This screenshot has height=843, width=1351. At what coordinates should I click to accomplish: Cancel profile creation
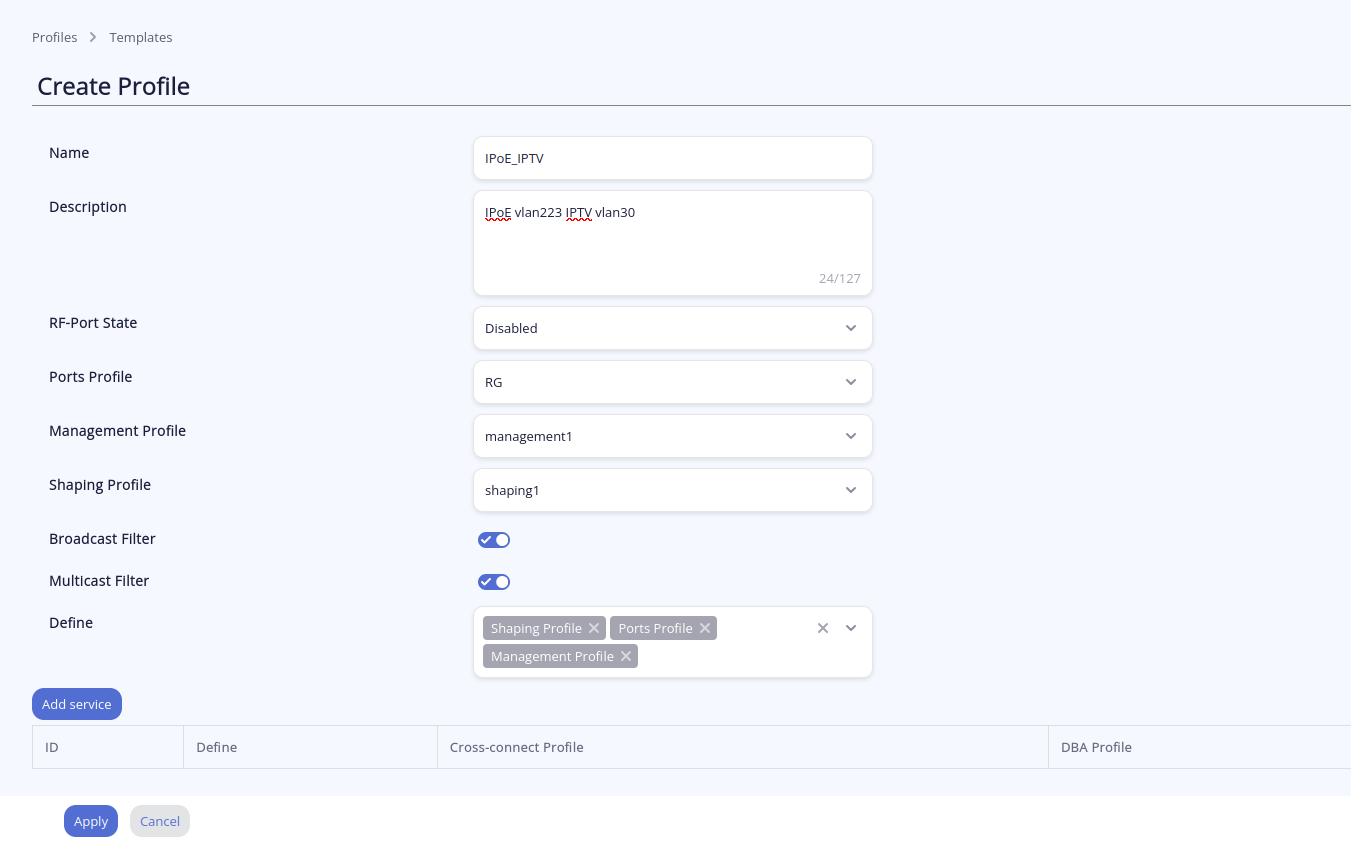160,821
